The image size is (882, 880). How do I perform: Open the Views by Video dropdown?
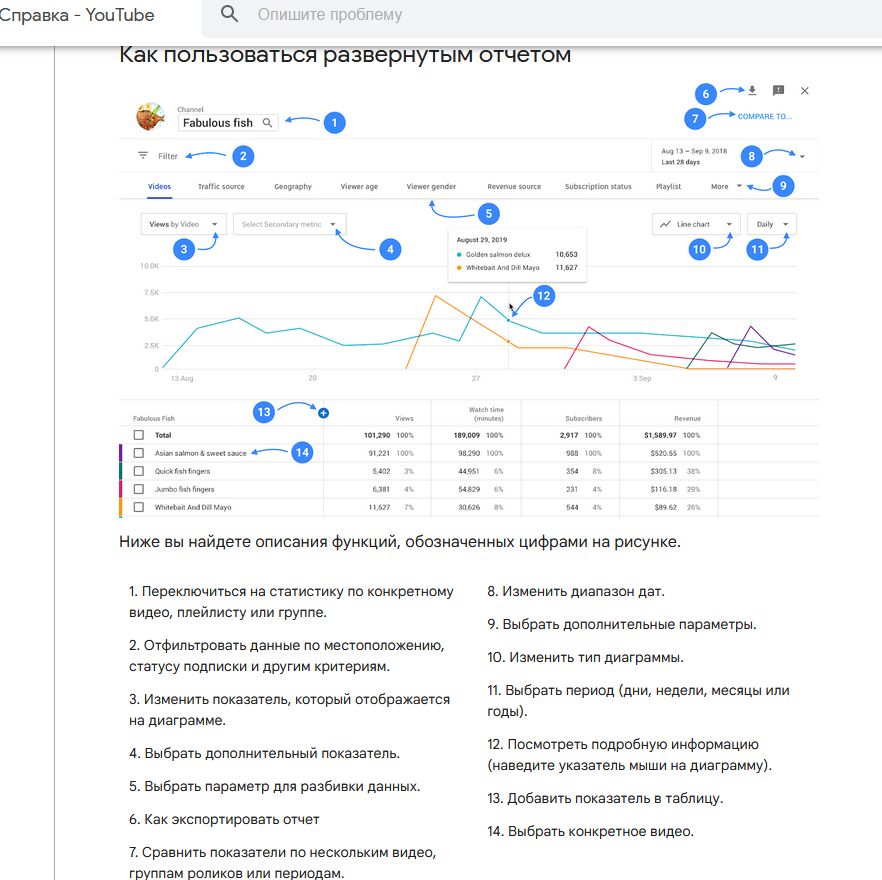(183, 224)
